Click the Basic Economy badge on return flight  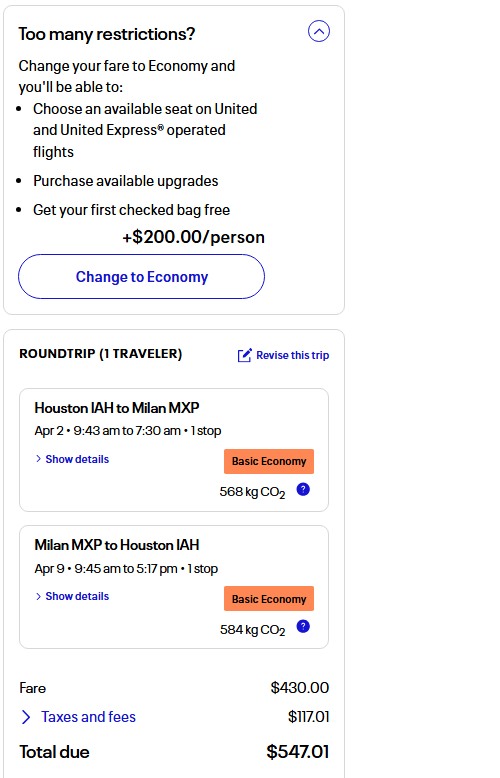269,599
